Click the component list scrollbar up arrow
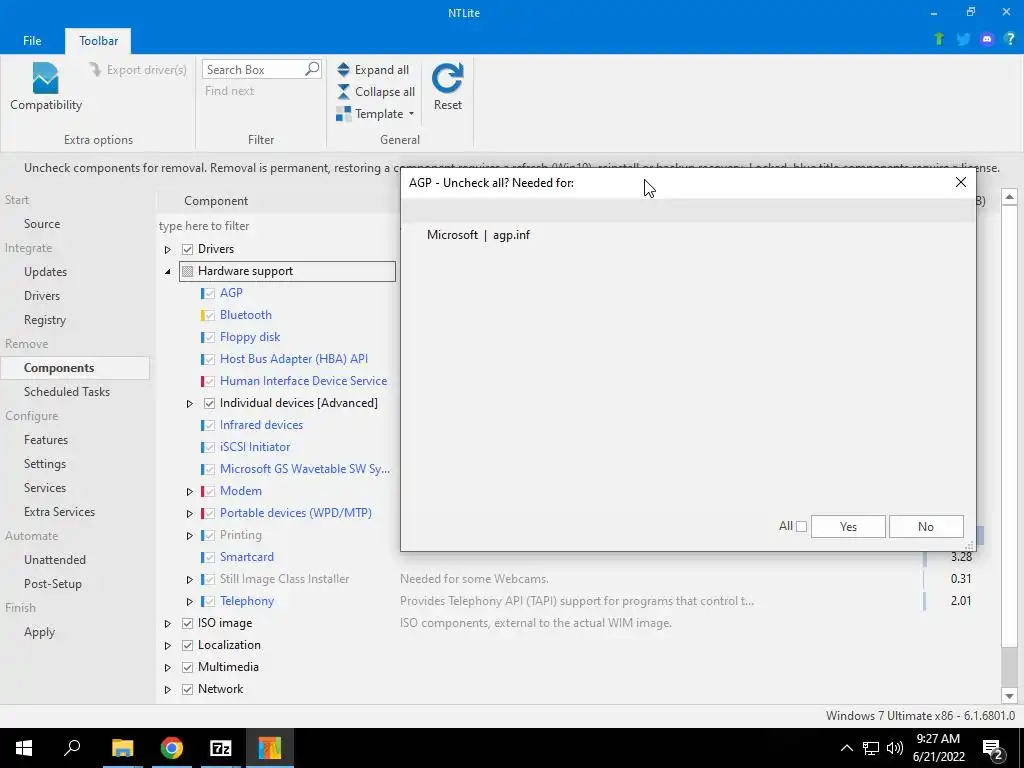This screenshot has height=768, width=1024. (1009, 197)
